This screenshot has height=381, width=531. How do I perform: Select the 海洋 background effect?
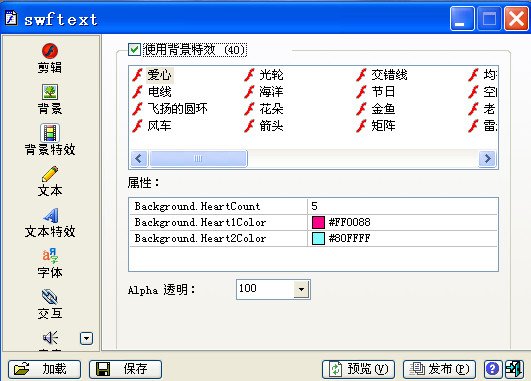271,92
